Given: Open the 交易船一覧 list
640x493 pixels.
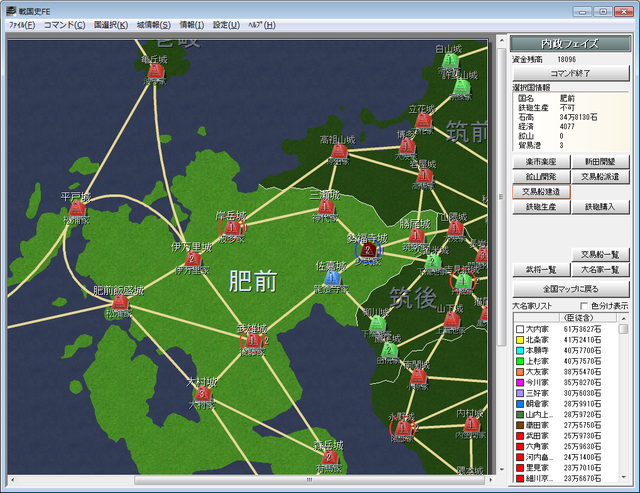Looking at the screenshot, I should pyautogui.click(x=600, y=255).
